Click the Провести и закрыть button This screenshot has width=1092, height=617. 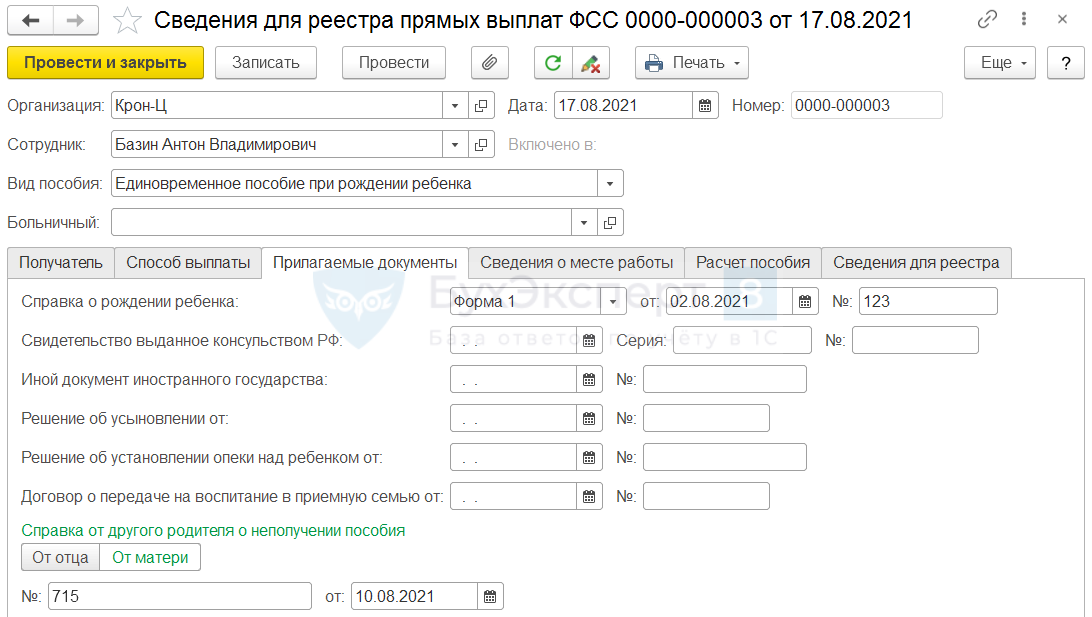[x=105, y=63]
